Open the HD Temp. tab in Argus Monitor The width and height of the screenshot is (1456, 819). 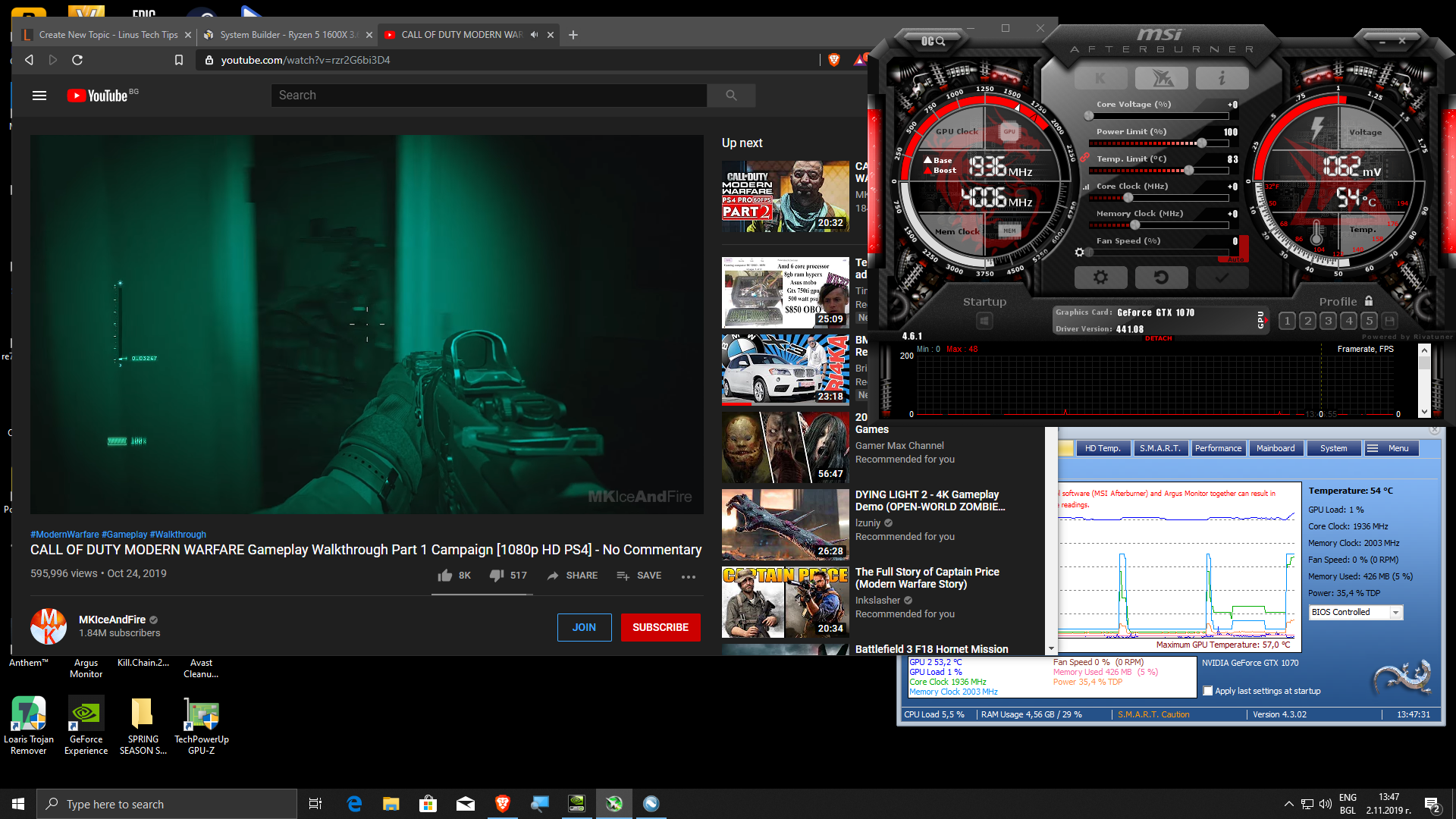pos(1102,448)
